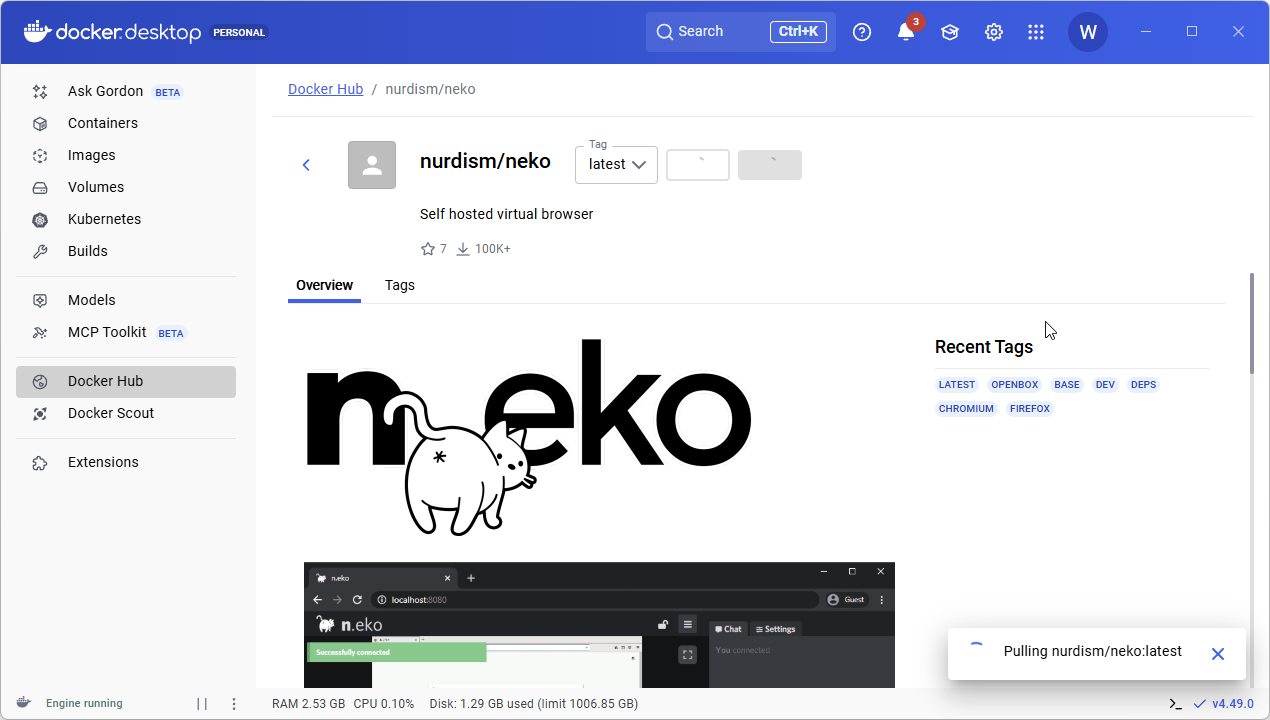
Task: Open engine options three-dot menu
Action: [234, 703]
